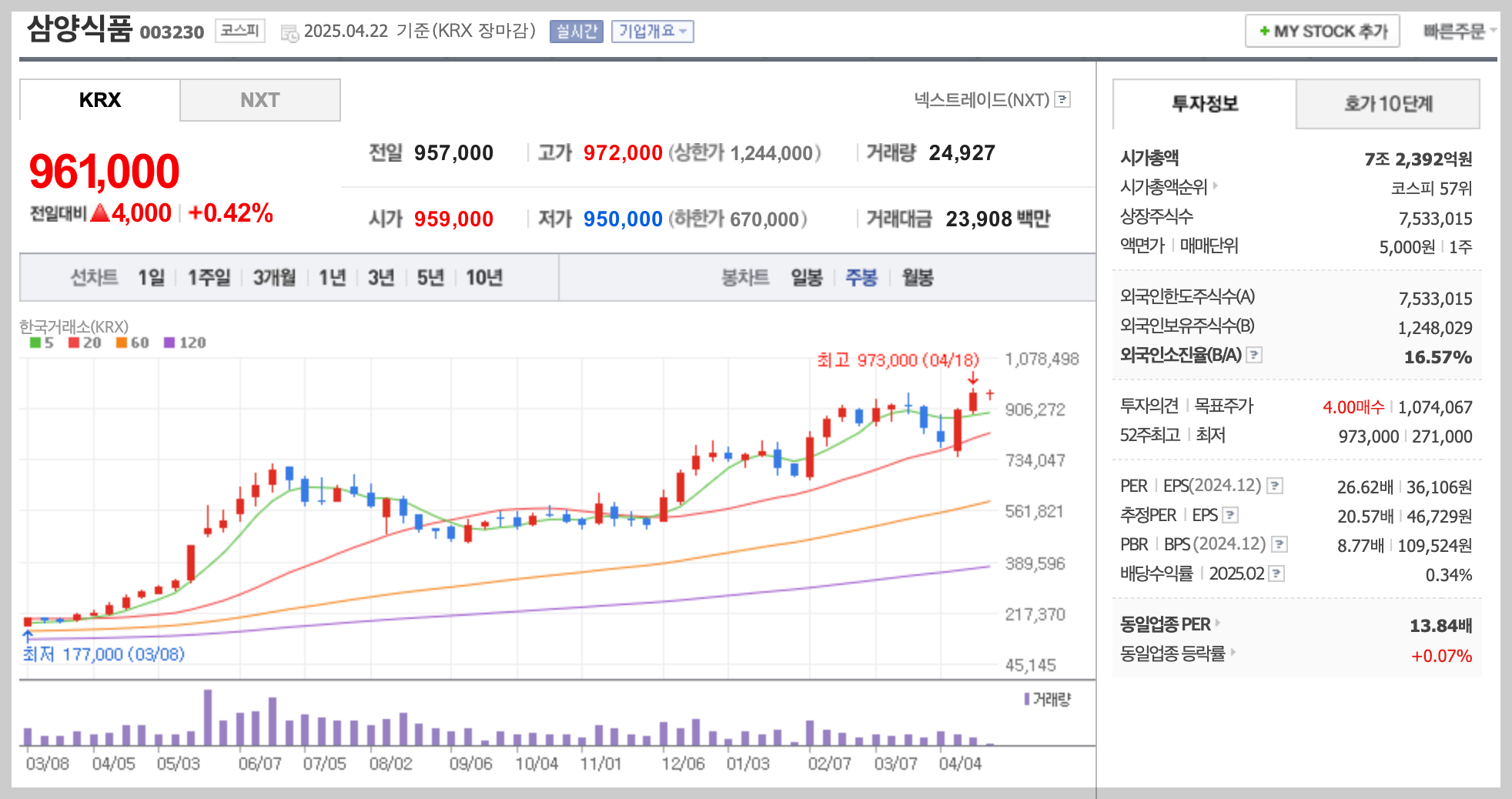Viewport: 1512px width, 799px height.
Task: Expand the 시가총액순위 arrow
Action: pos(1216,186)
